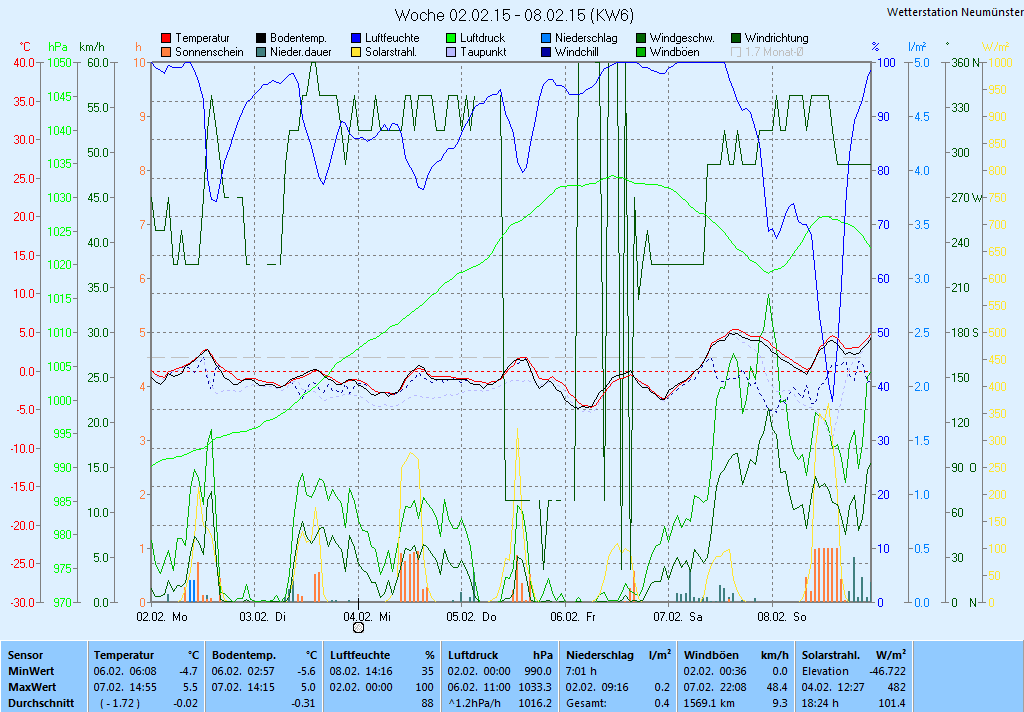Click the Temperatur column header in table
The height and width of the screenshot is (712, 1024).
pos(124,654)
